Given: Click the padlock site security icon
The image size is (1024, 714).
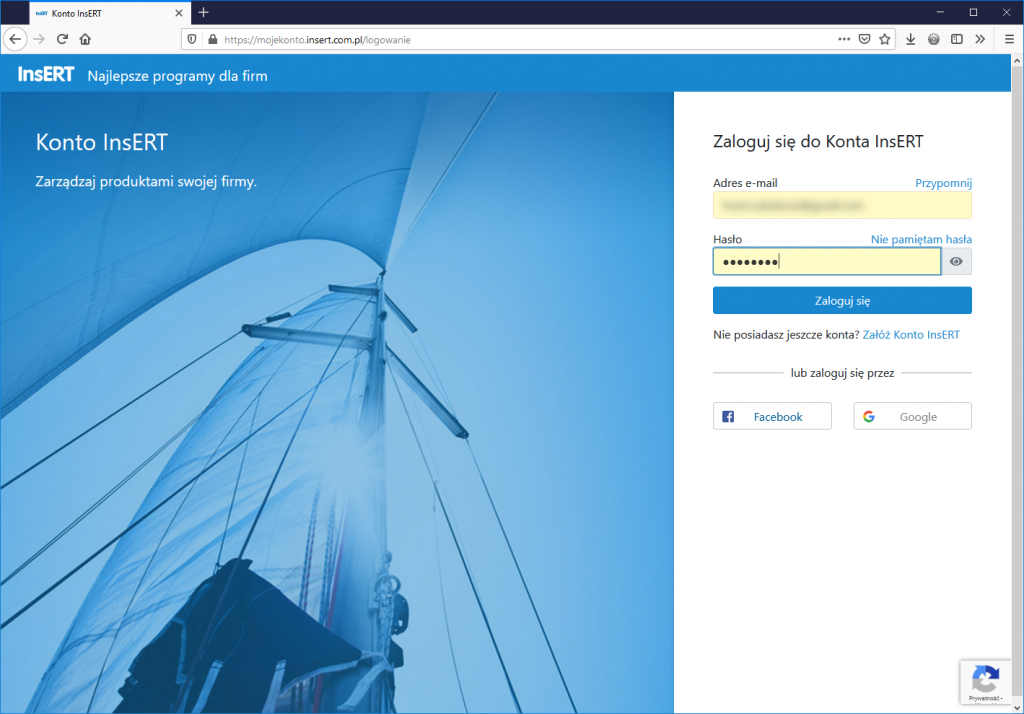Looking at the screenshot, I should click(x=212, y=39).
